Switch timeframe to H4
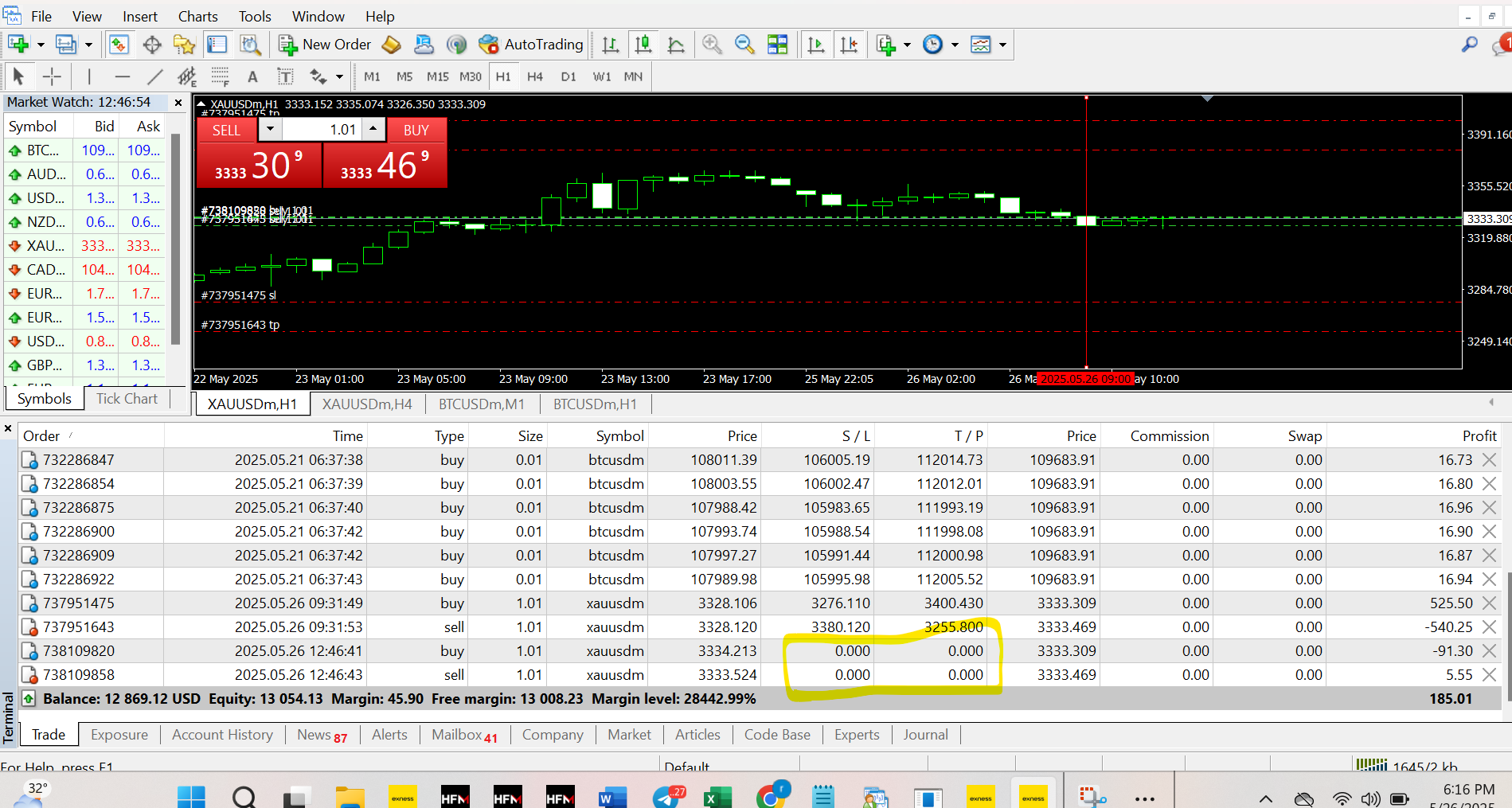This screenshot has width=1512, height=808. point(535,76)
